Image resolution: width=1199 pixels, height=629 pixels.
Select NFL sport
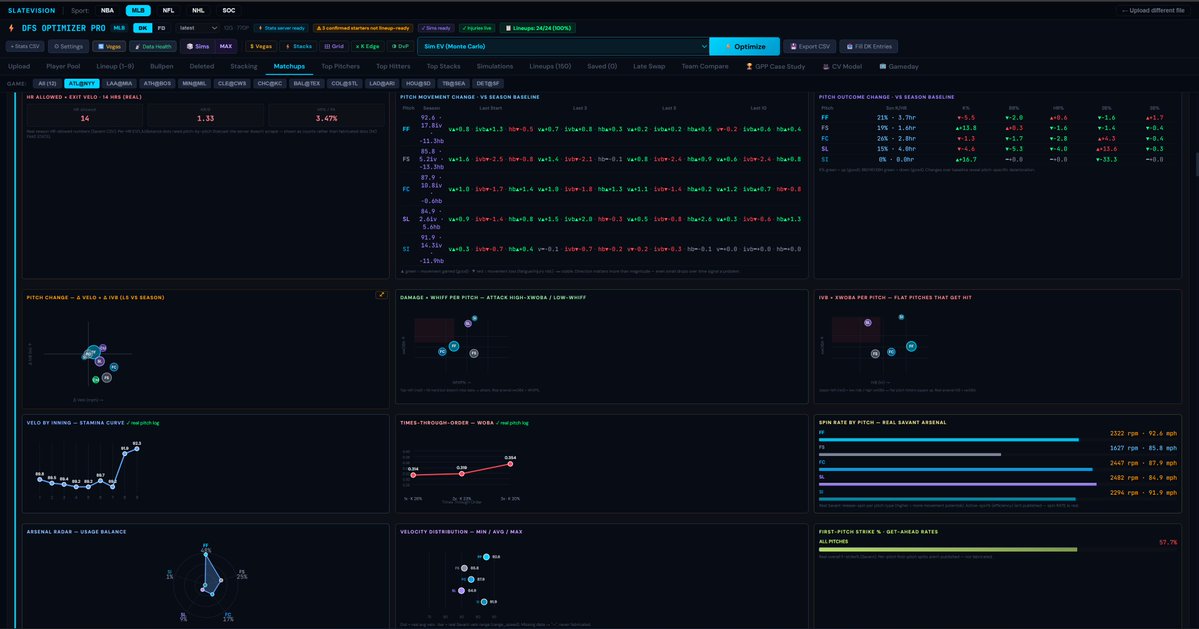(168, 11)
